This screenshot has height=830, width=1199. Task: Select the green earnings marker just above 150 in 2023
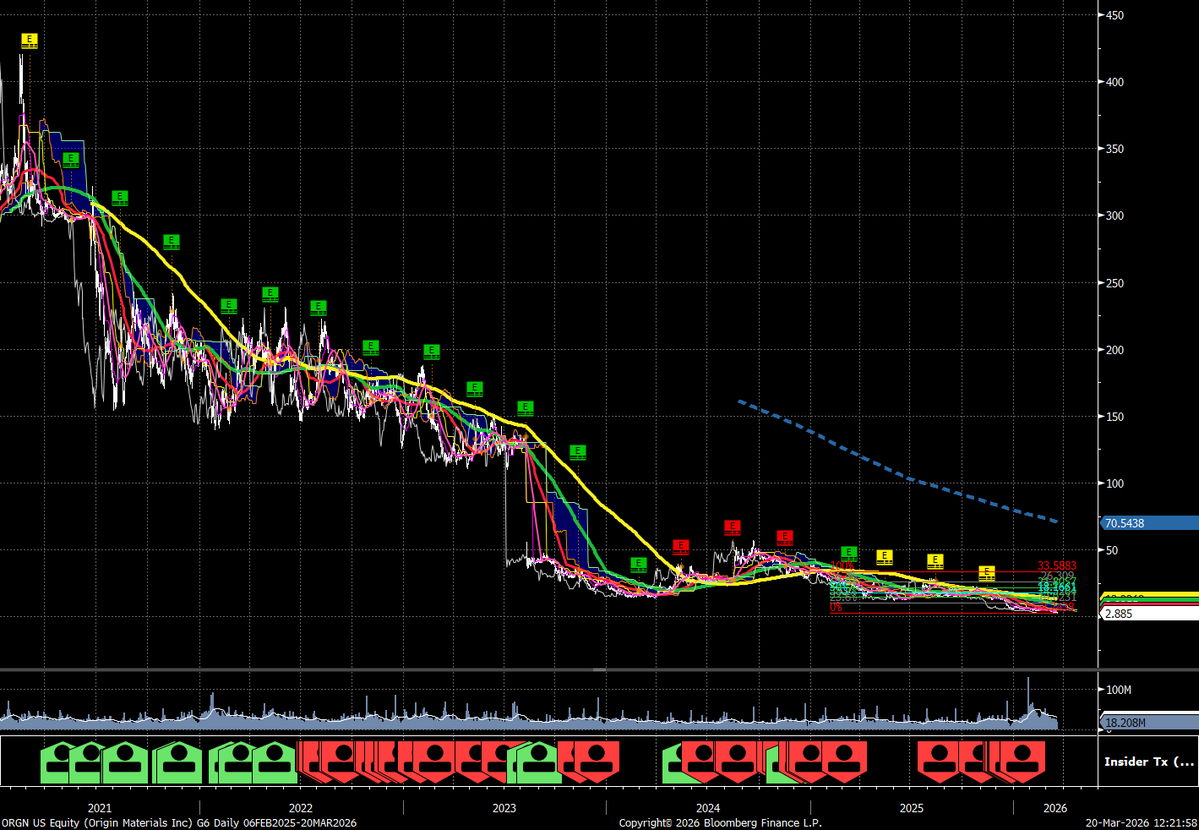[x=525, y=408]
